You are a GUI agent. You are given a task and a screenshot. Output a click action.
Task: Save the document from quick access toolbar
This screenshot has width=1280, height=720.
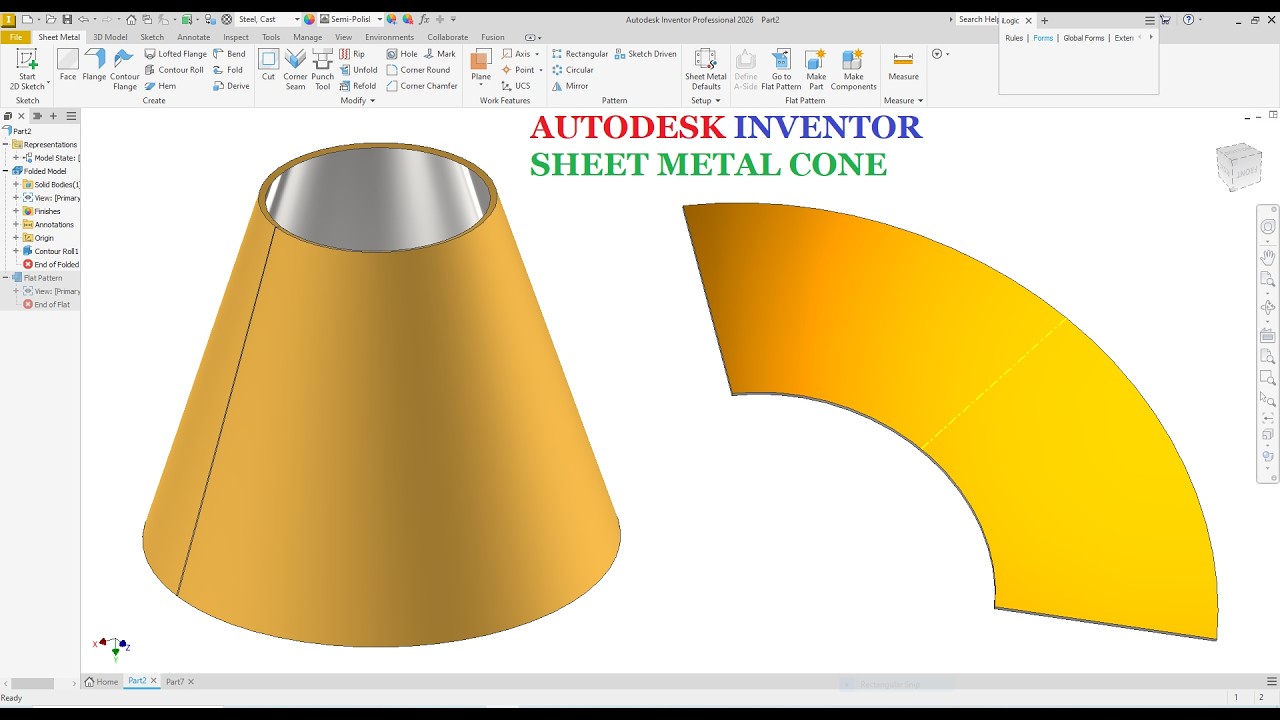67,19
